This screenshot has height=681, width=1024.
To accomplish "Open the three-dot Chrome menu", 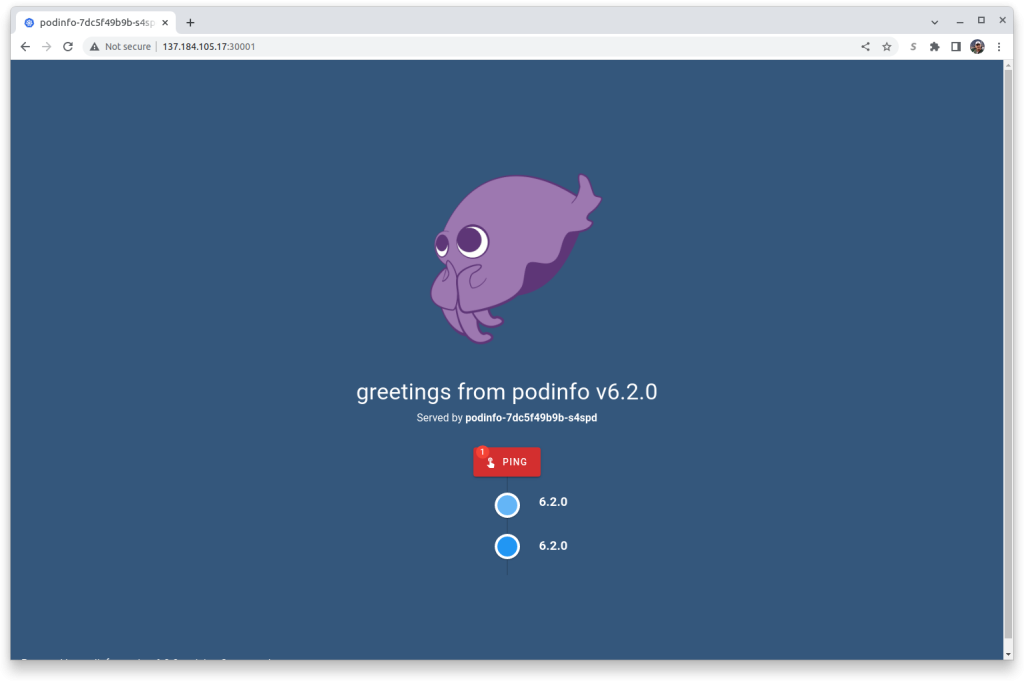I will pyautogui.click(x=999, y=46).
